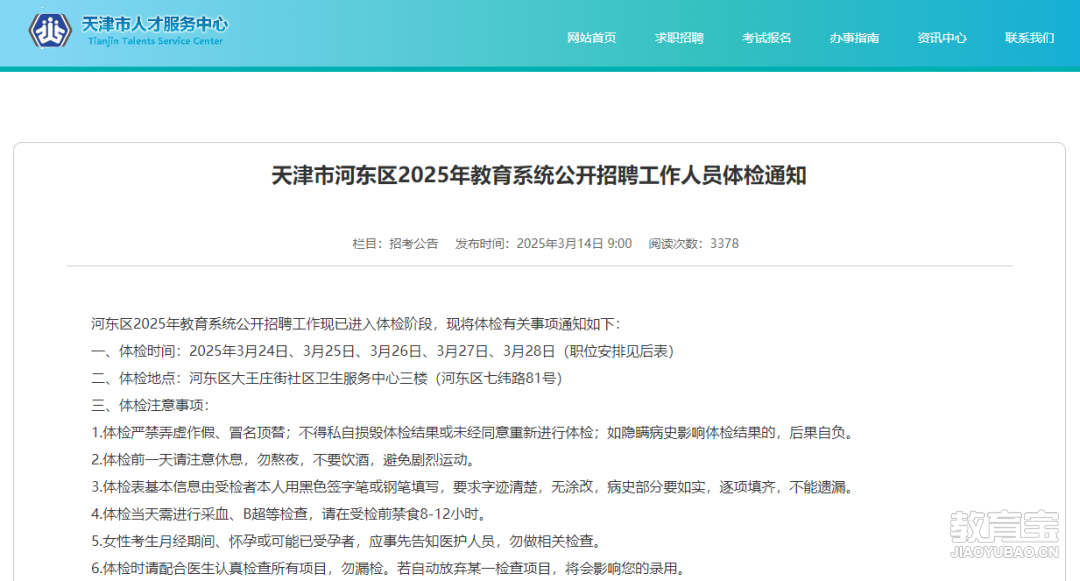Viewport: 1080px width, 581px height.
Task: Click the Tianjin Talents Service Center logo icon
Action: coord(50,30)
